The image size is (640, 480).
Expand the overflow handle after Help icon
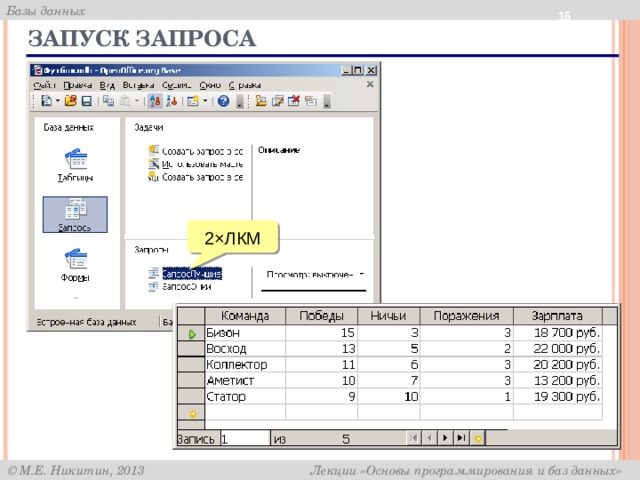pyautogui.click(x=240, y=101)
